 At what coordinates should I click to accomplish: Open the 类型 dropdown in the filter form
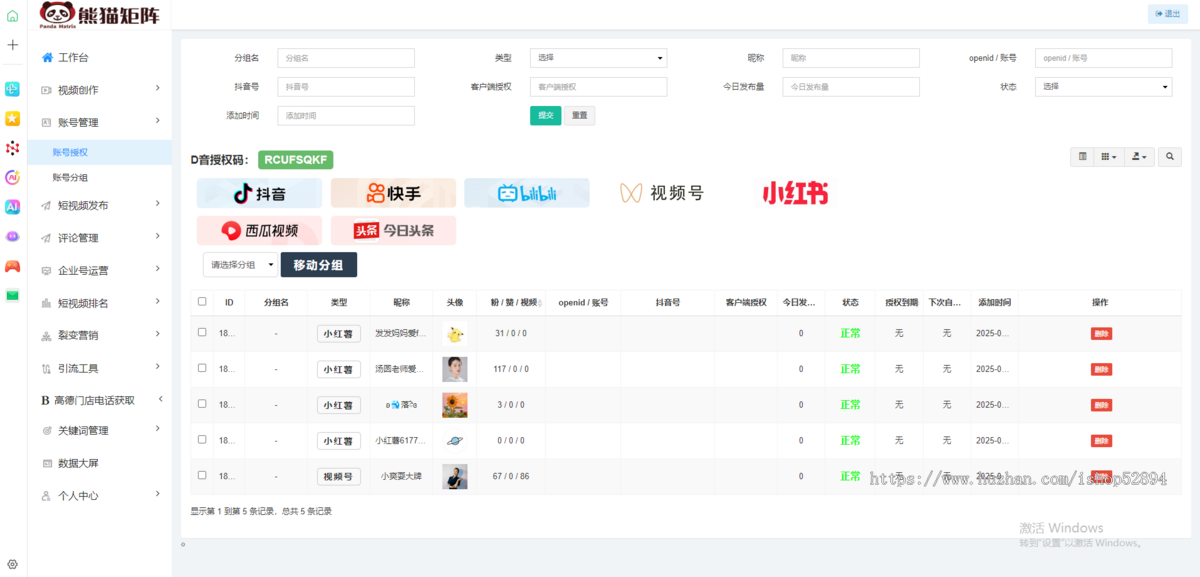[x=598, y=58]
